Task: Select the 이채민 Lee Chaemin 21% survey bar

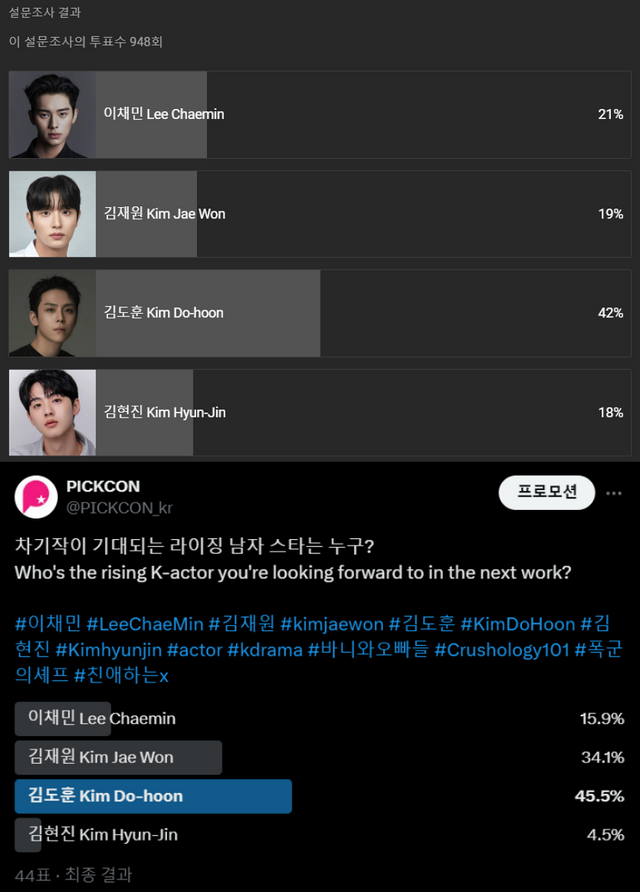Action: click(320, 114)
